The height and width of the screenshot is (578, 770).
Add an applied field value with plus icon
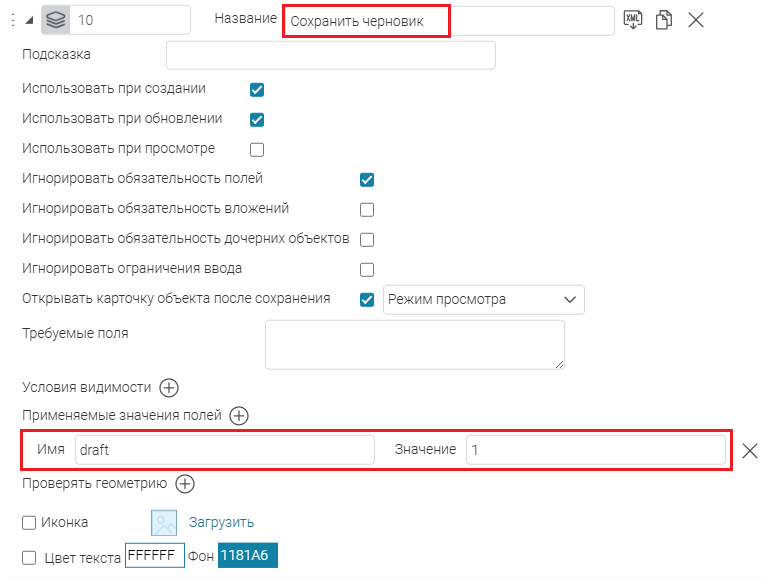click(239, 415)
